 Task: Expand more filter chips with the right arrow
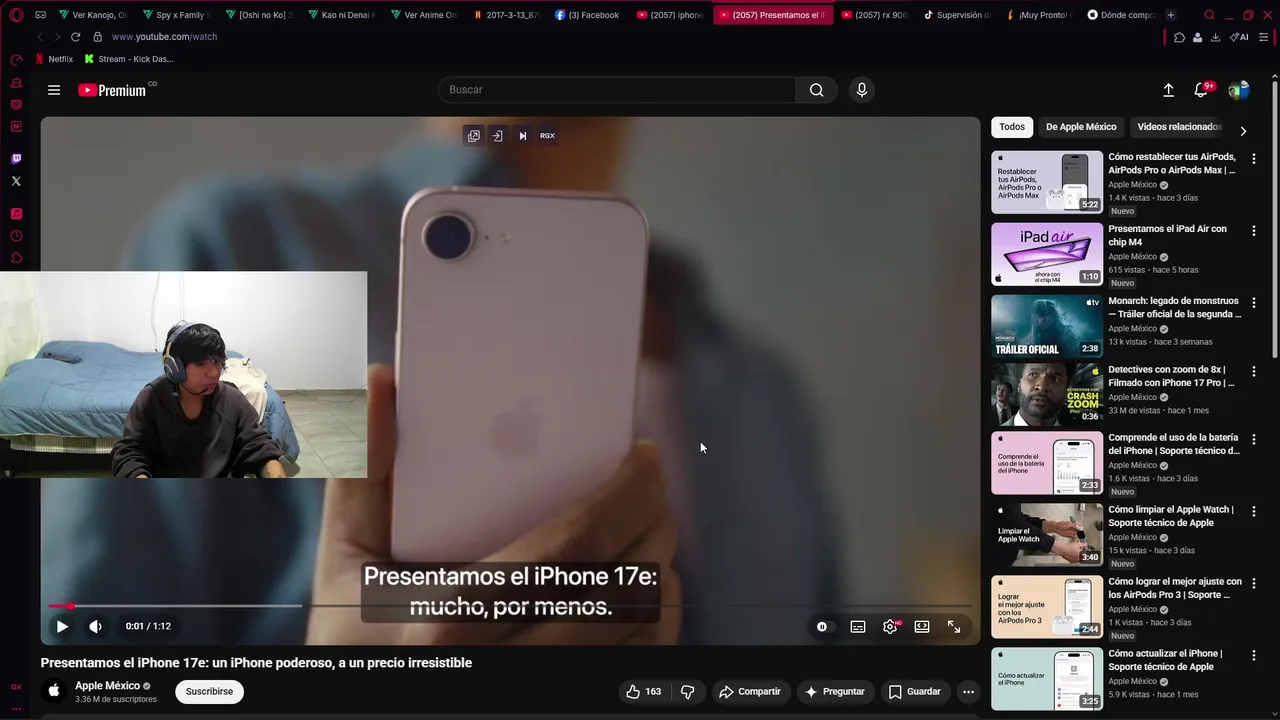pyautogui.click(x=1243, y=131)
